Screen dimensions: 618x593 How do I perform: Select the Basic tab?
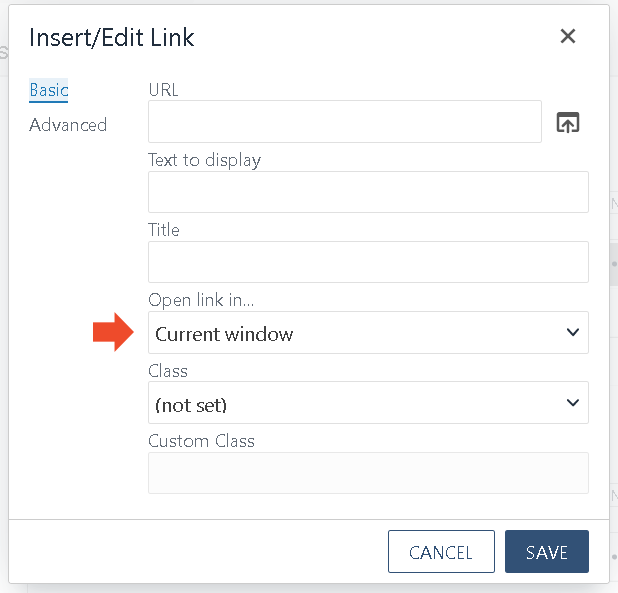click(x=48, y=90)
